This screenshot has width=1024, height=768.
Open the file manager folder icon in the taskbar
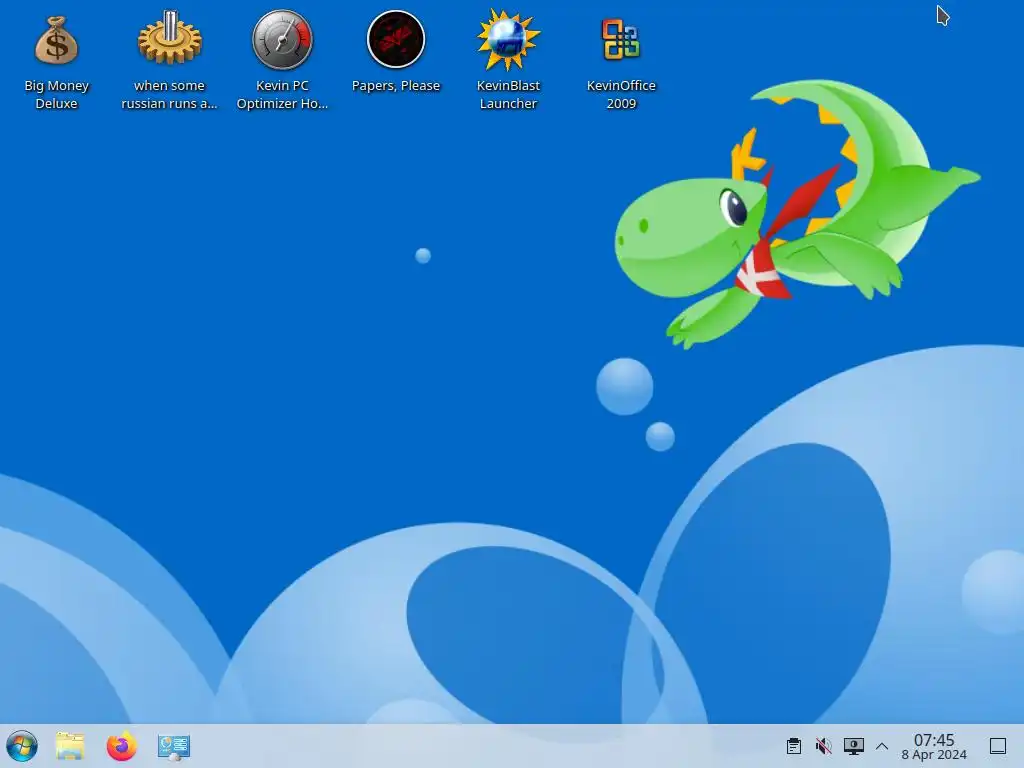pyautogui.click(x=71, y=746)
